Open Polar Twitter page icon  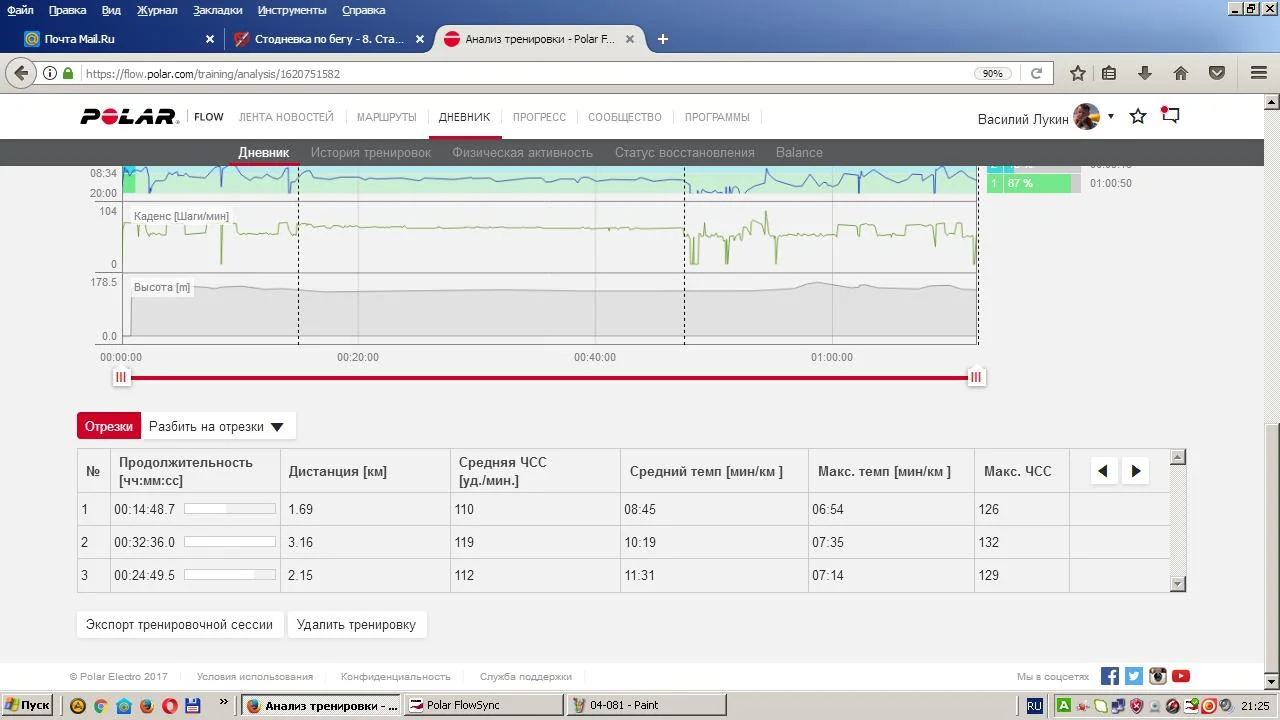pos(1134,676)
